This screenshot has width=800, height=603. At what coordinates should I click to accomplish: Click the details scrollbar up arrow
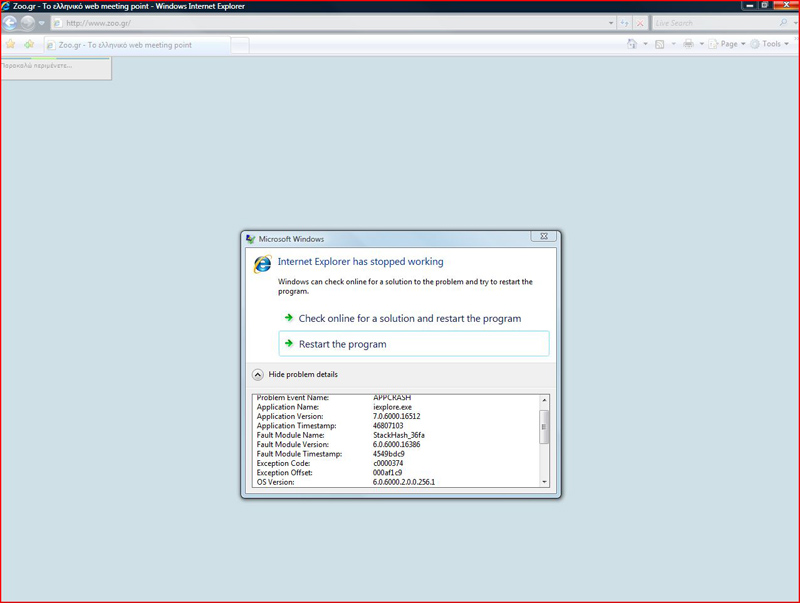(x=544, y=400)
